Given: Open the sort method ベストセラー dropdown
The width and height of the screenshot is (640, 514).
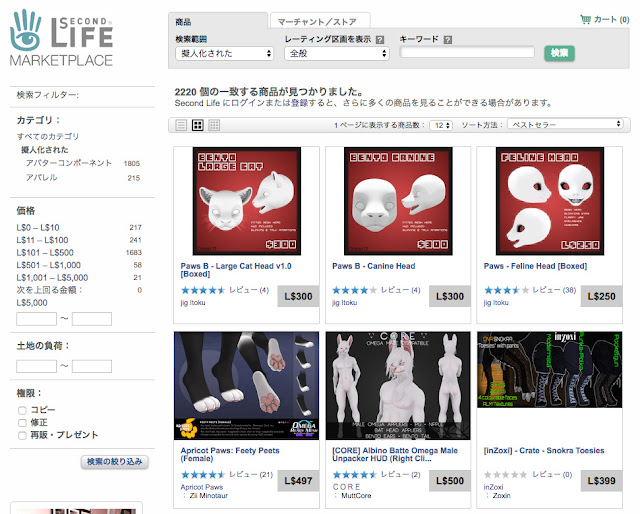Looking at the screenshot, I should [x=566, y=124].
